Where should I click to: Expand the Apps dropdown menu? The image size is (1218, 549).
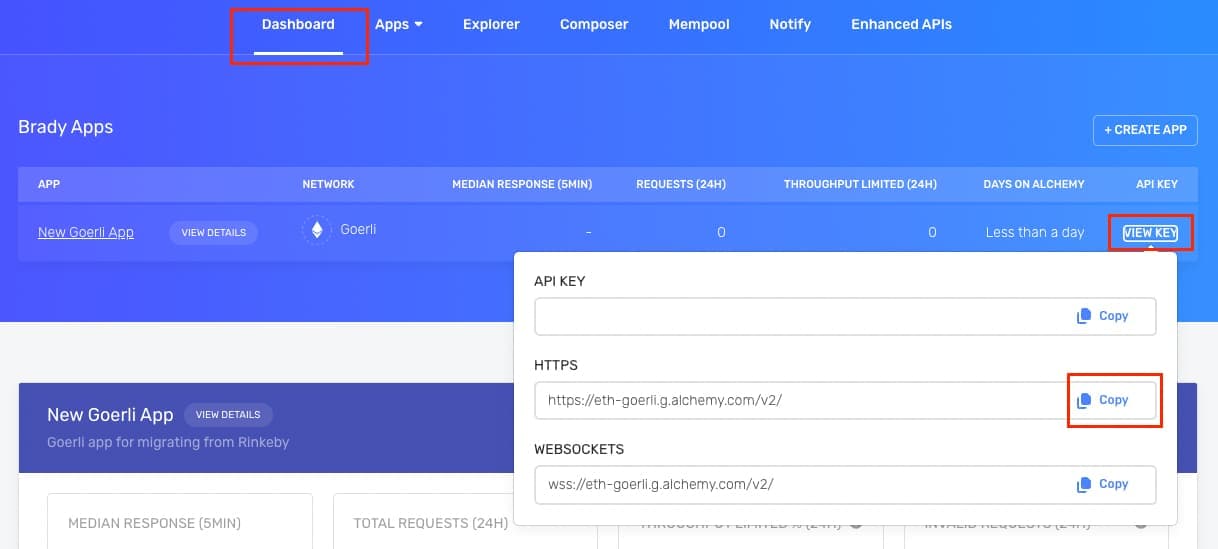pyautogui.click(x=398, y=24)
